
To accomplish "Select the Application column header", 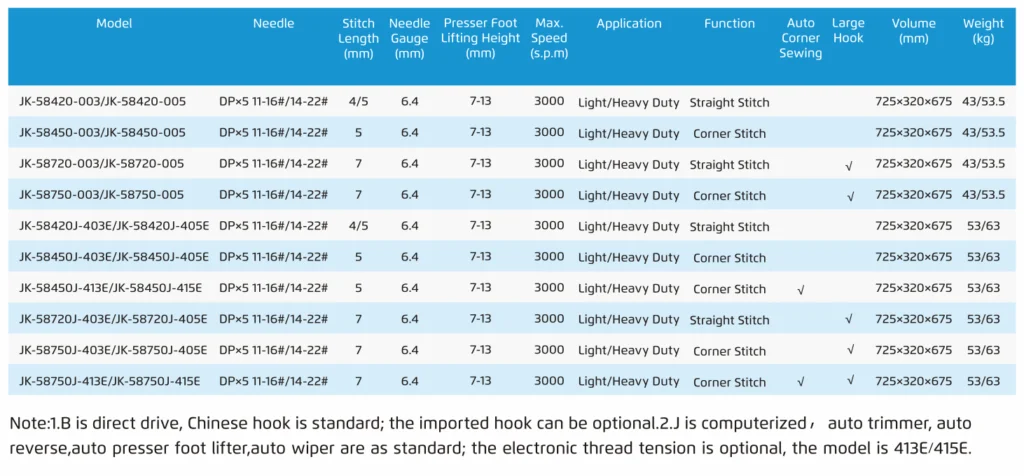I will [x=629, y=24].
